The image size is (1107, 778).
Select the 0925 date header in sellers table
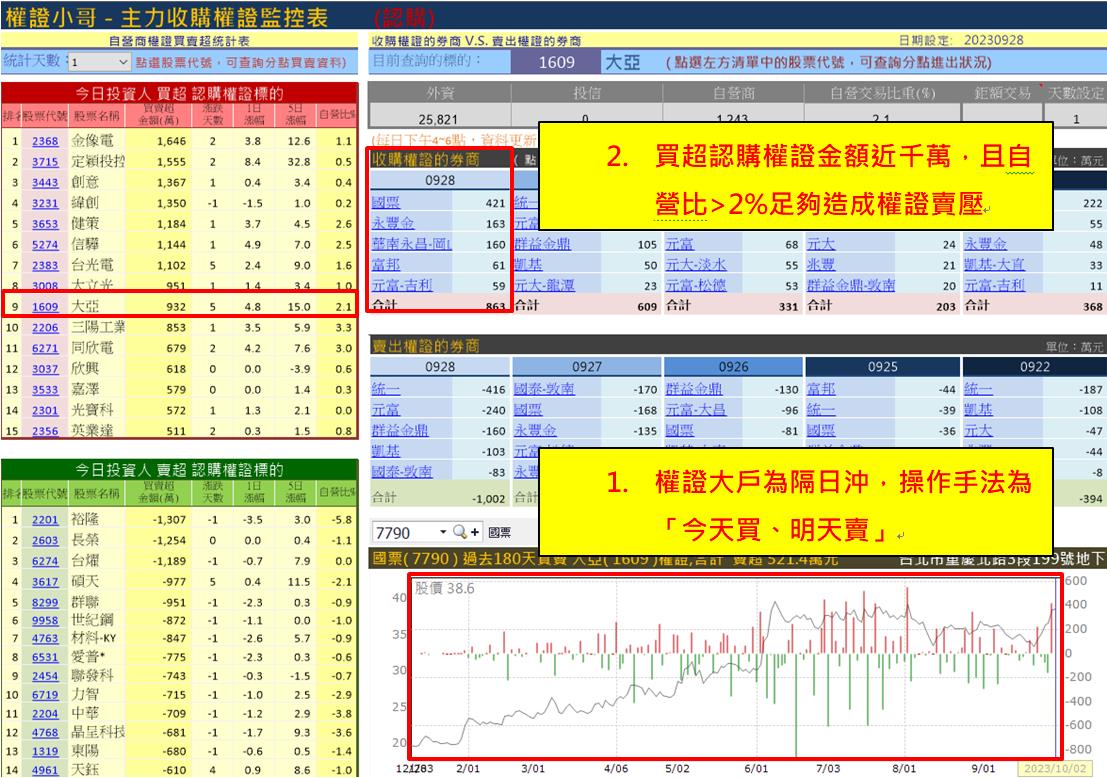click(x=882, y=366)
